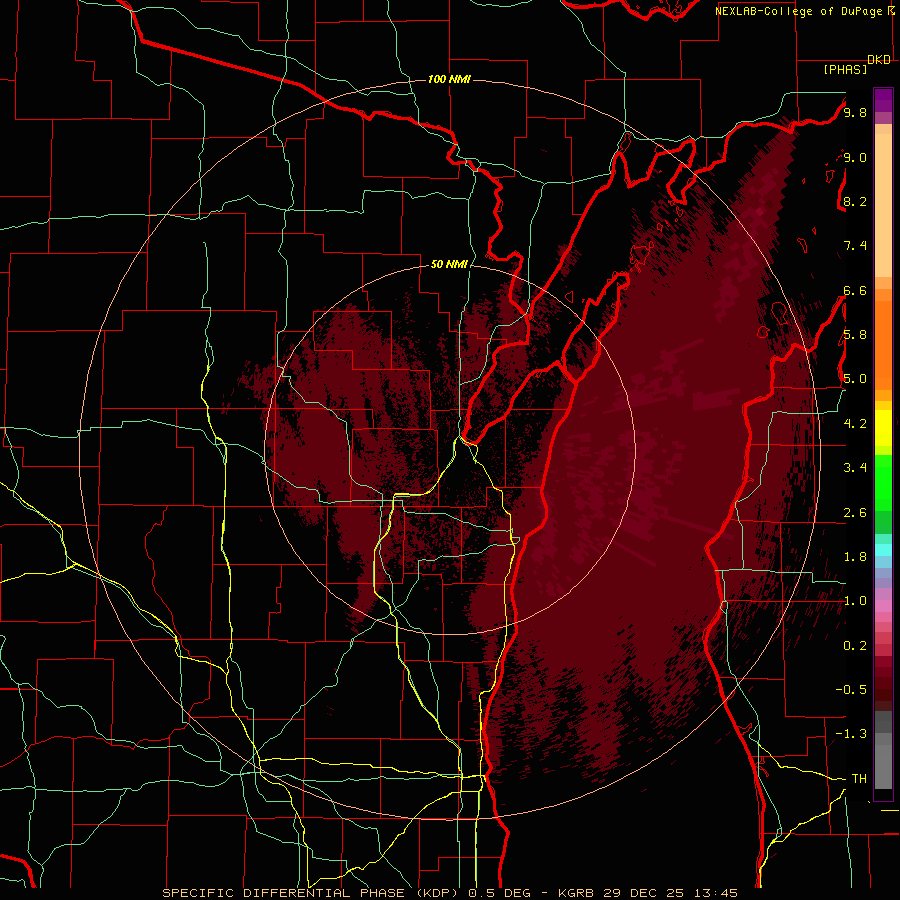The height and width of the screenshot is (900, 900).
Task: Select the 3.4 scale label
Action: click(855, 468)
